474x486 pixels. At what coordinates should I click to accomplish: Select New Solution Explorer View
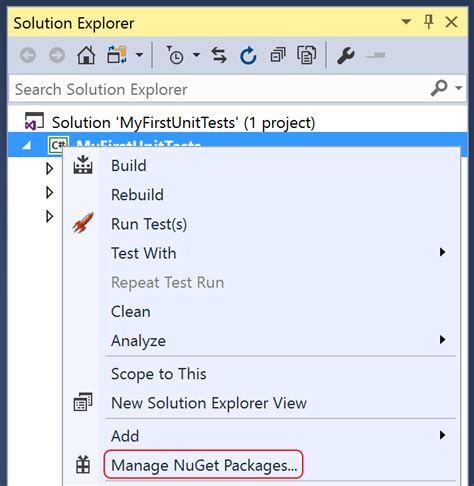(x=209, y=403)
